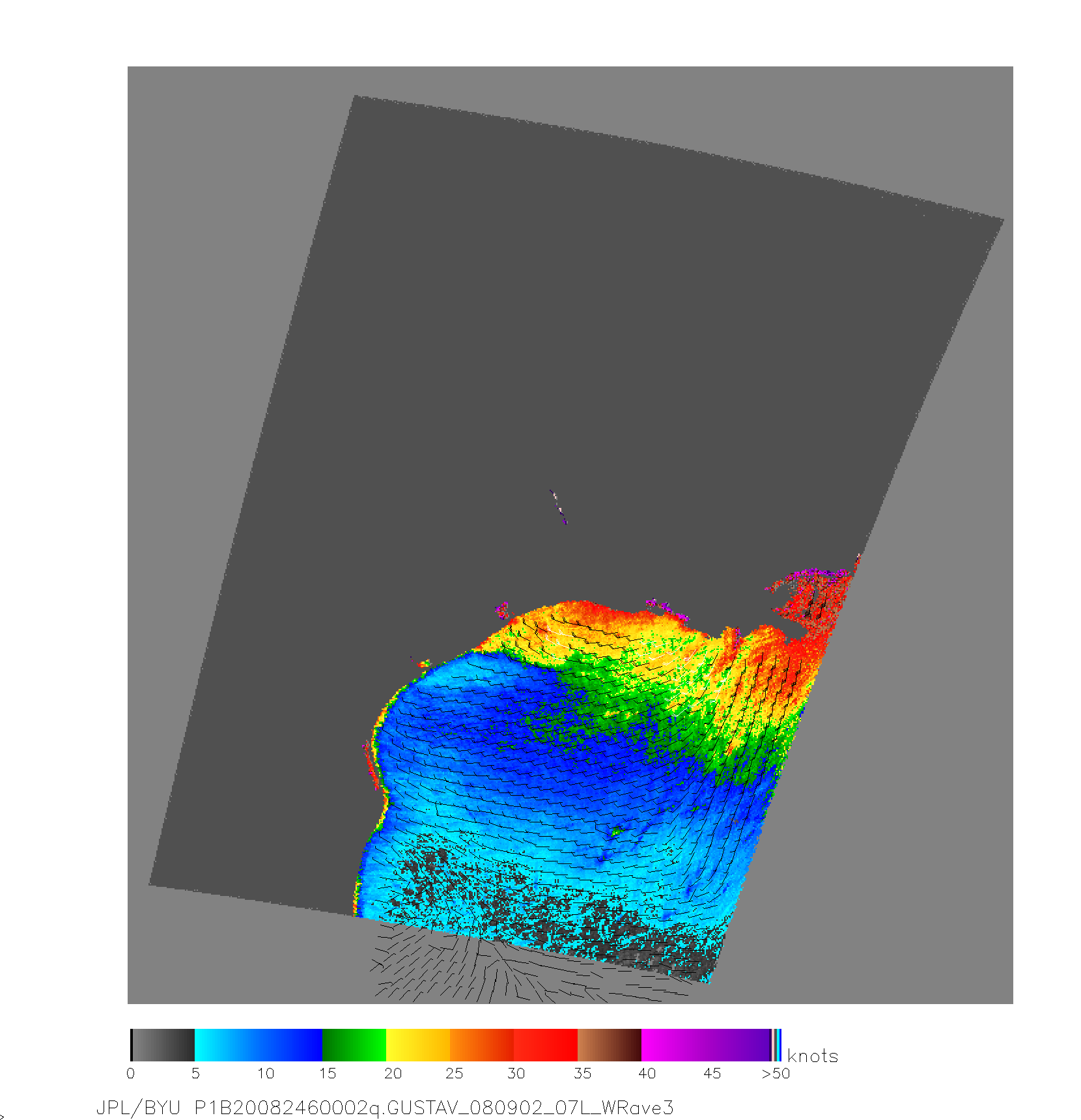This screenshot has height=1120, width=1081.
Task: Click the '40' scale label
Action: [647, 1074]
